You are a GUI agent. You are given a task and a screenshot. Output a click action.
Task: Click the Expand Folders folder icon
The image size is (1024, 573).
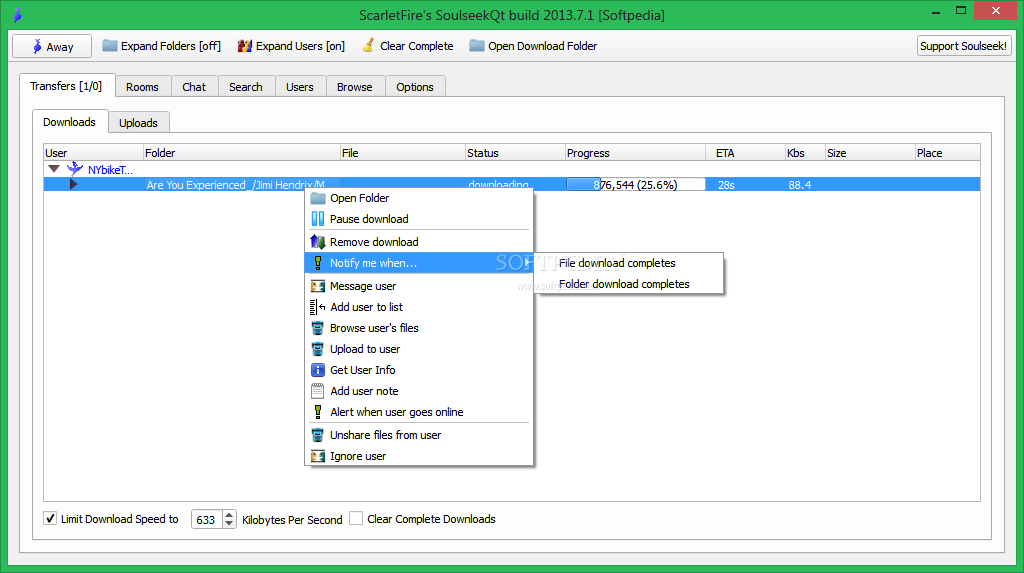(110, 46)
